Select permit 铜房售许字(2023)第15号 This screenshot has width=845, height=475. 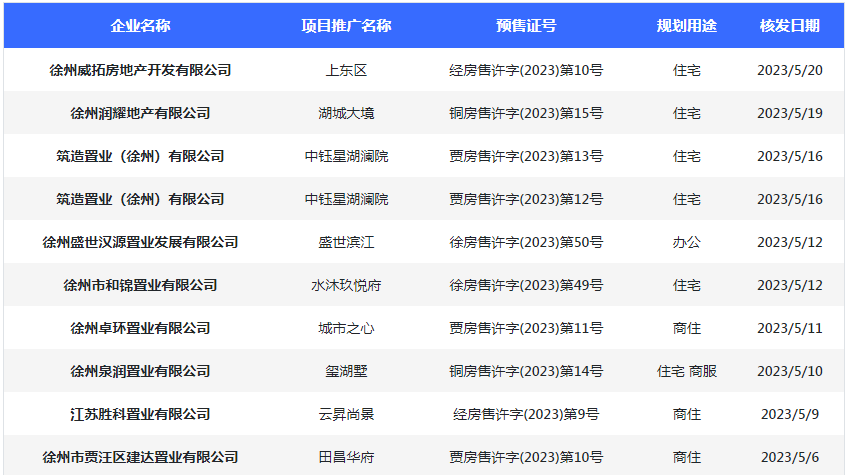(x=526, y=113)
